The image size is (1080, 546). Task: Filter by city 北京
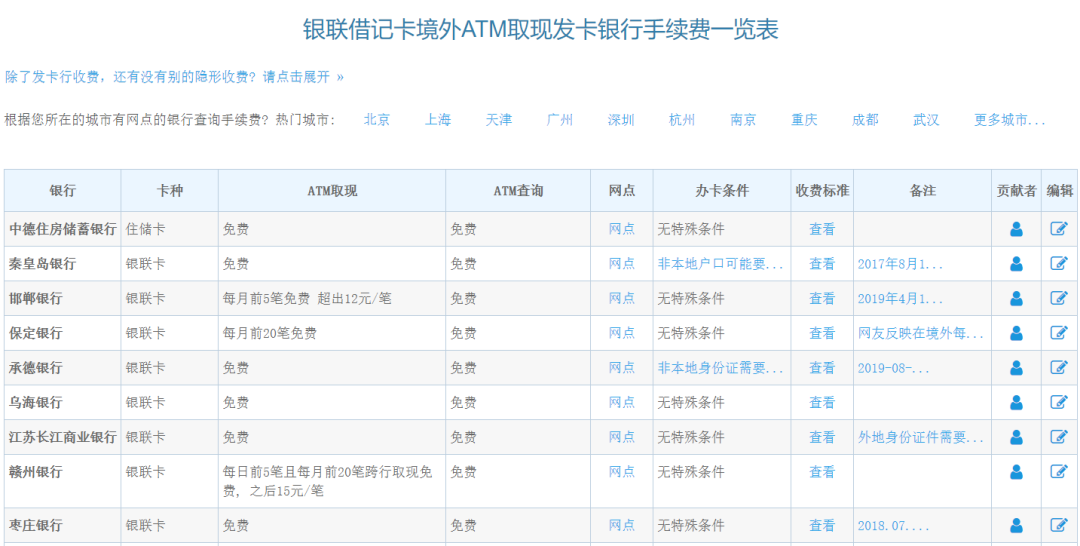click(x=377, y=120)
